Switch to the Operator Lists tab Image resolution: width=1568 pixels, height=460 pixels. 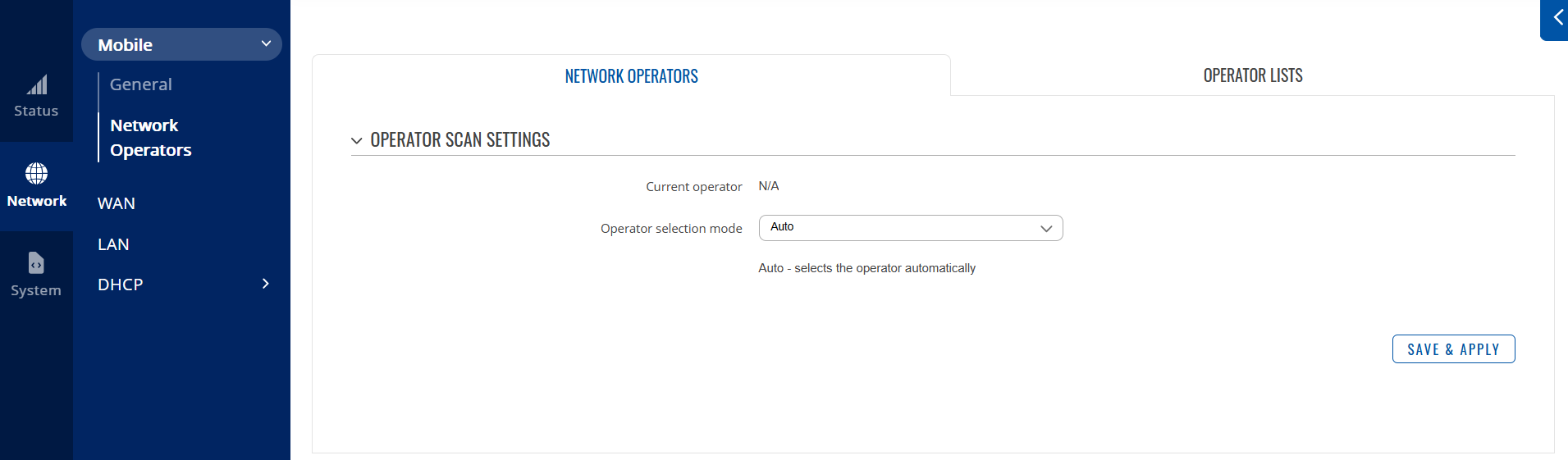pos(1252,75)
